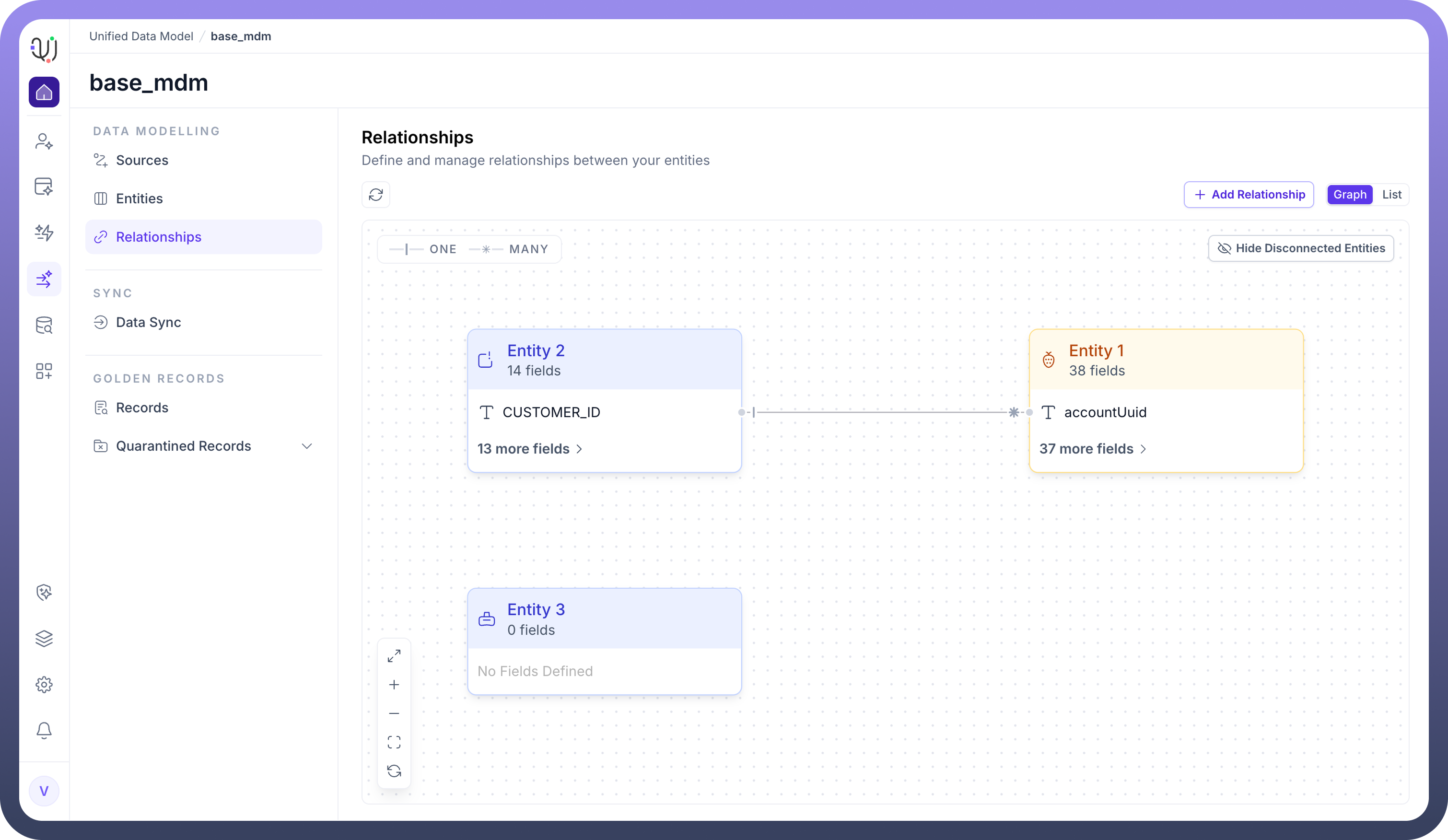The image size is (1448, 840).
Task: Click the Add Relationship button
Action: click(x=1249, y=195)
